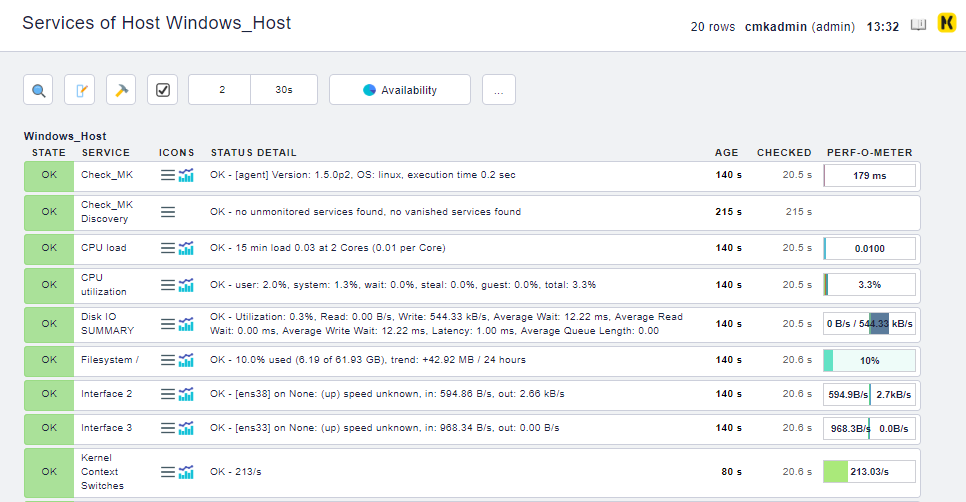The width and height of the screenshot is (966, 502).
Task: Click the Filesystem 10% perf-o-meter bar
Action: click(869, 360)
